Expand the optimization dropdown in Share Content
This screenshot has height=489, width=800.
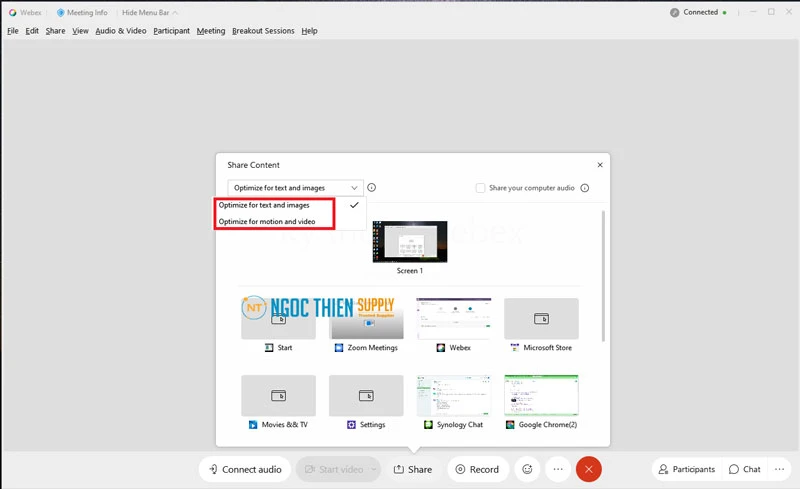click(x=295, y=188)
